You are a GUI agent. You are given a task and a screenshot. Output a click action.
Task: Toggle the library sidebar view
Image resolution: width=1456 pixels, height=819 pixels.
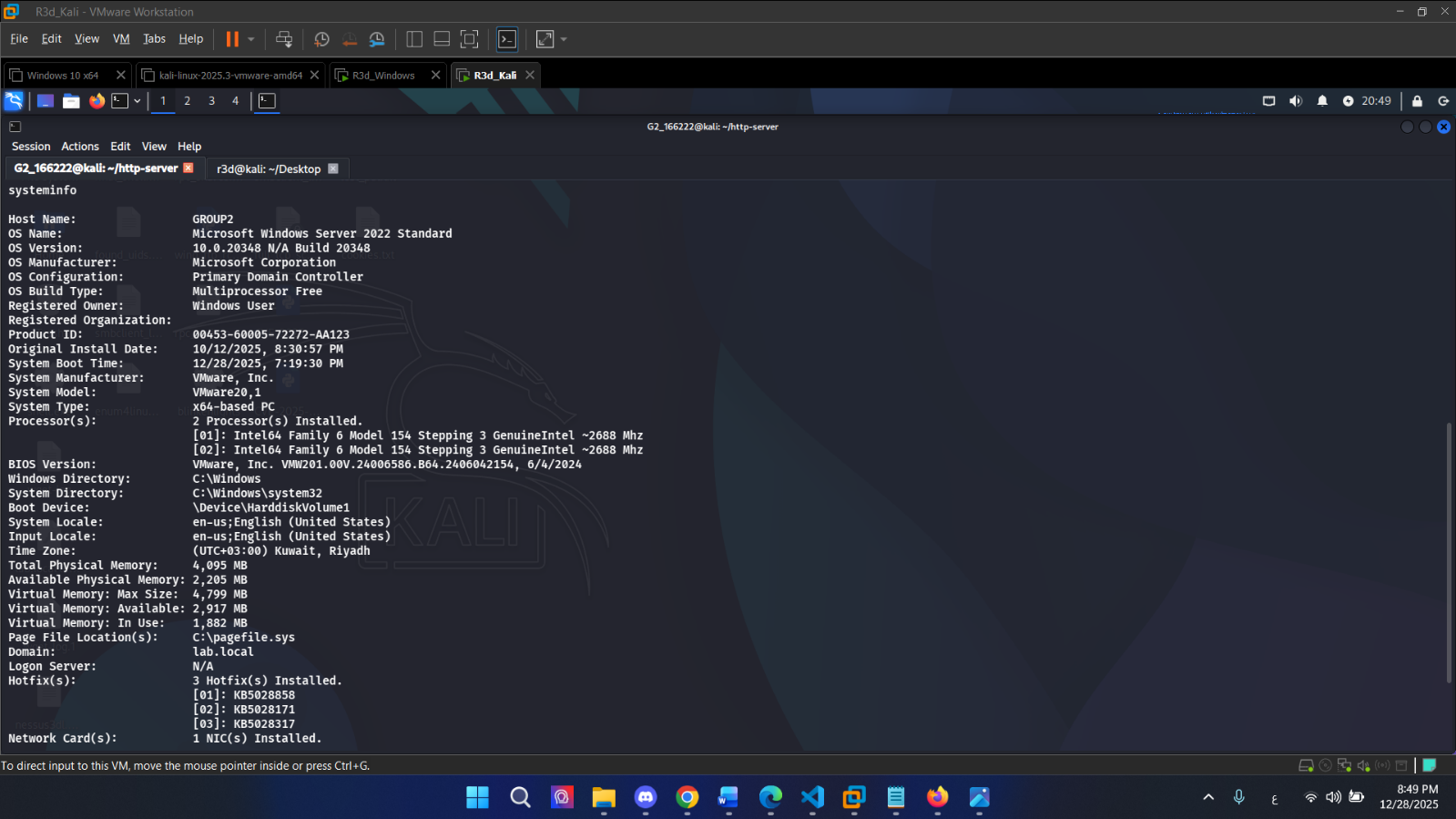(x=414, y=39)
